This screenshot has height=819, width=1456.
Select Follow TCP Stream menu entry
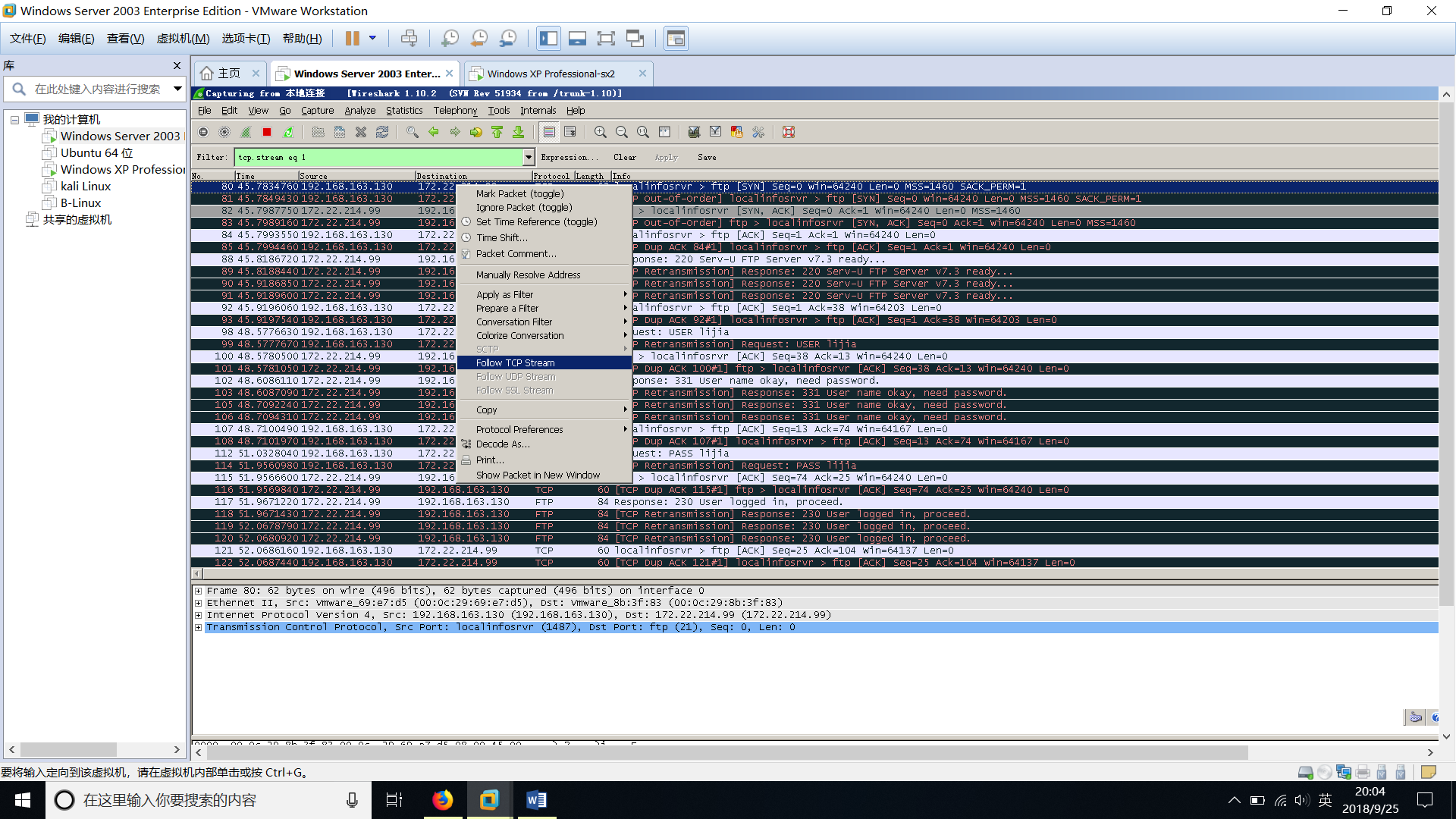coord(515,362)
